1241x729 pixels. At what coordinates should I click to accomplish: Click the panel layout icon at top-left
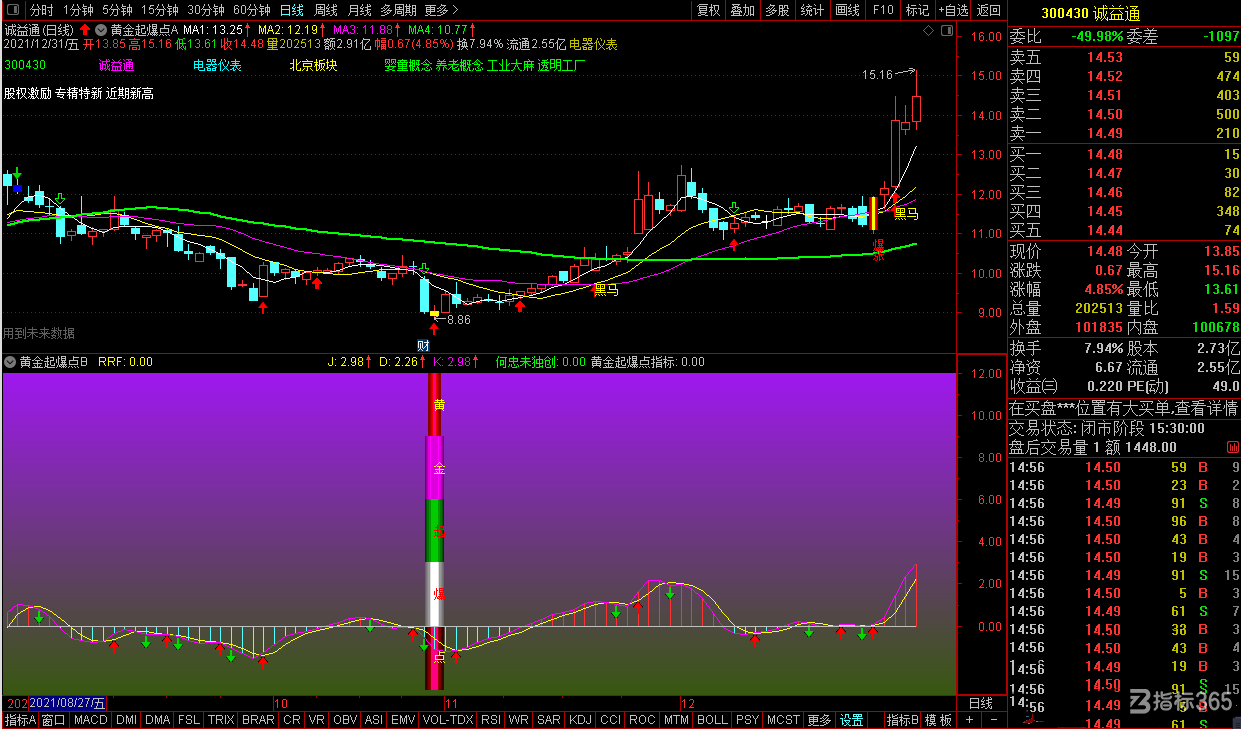(14, 10)
